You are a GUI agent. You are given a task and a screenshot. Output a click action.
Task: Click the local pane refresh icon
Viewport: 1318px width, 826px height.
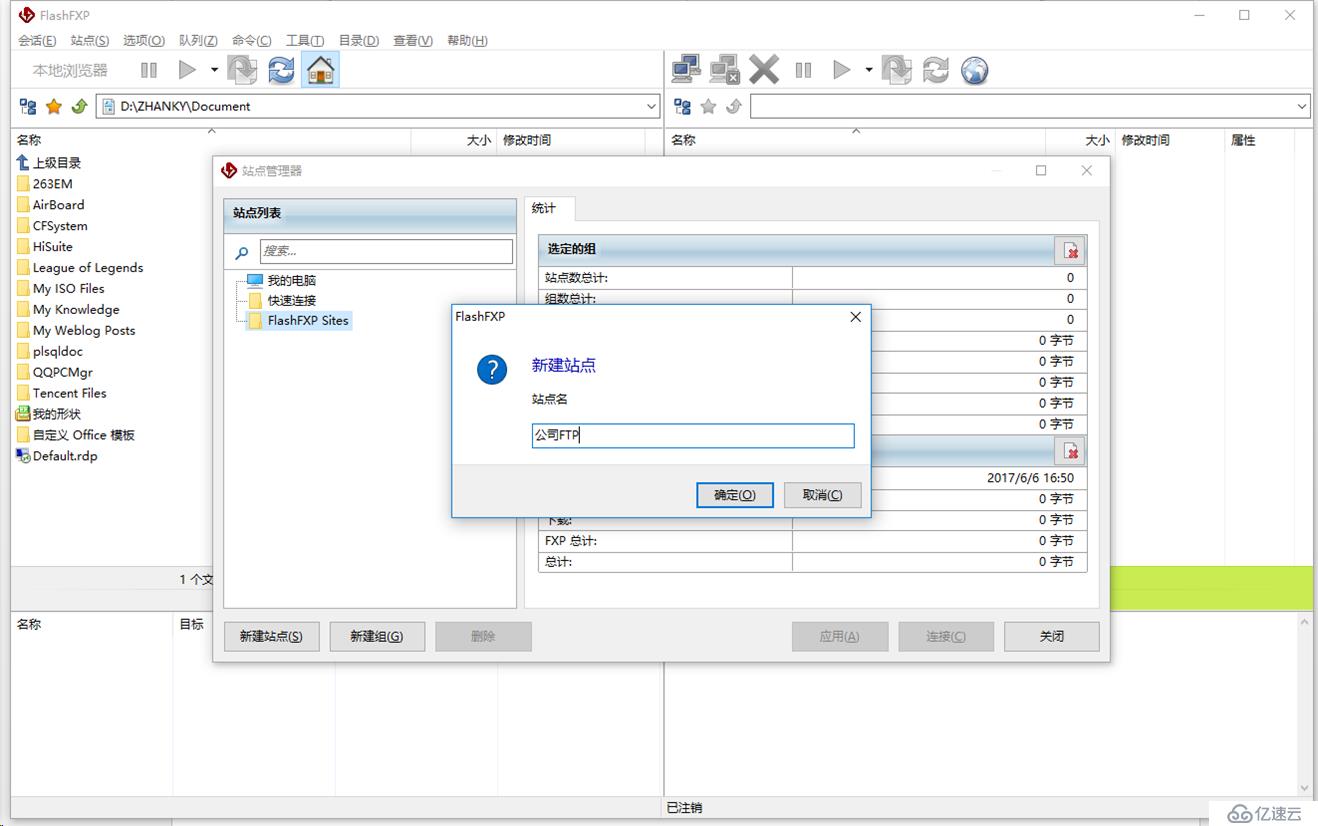[281, 70]
